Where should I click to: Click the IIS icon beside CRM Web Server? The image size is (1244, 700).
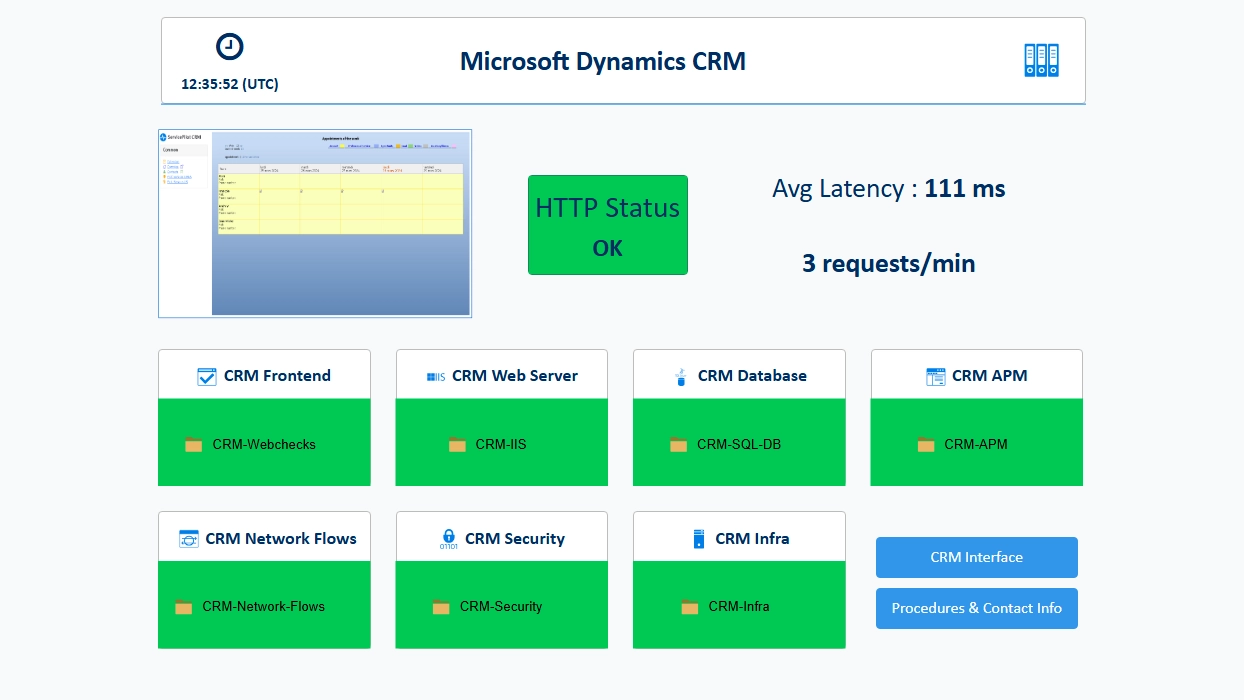436,377
